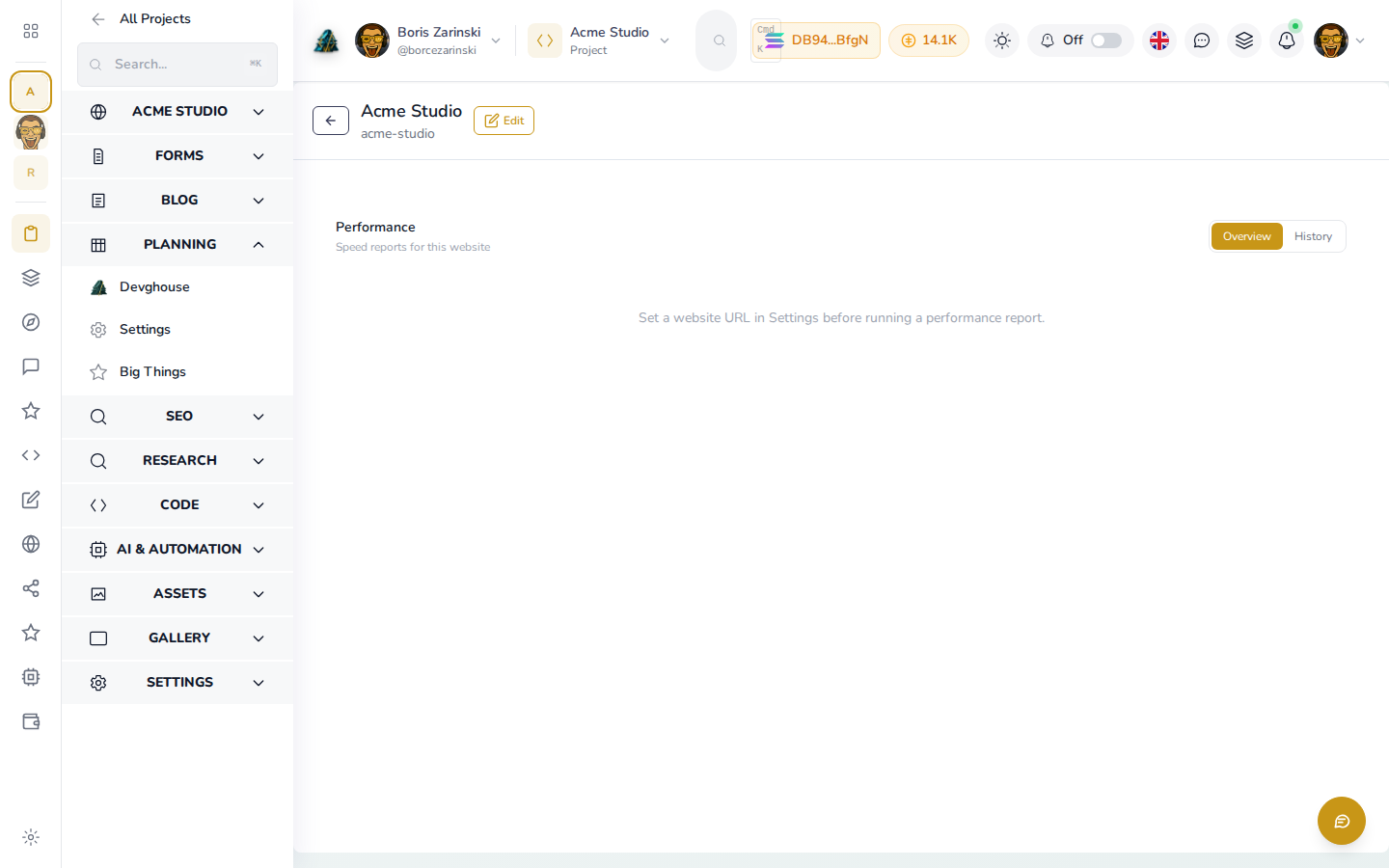
Task: Toggle light theme sun icon in top bar
Action: (1002, 41)
